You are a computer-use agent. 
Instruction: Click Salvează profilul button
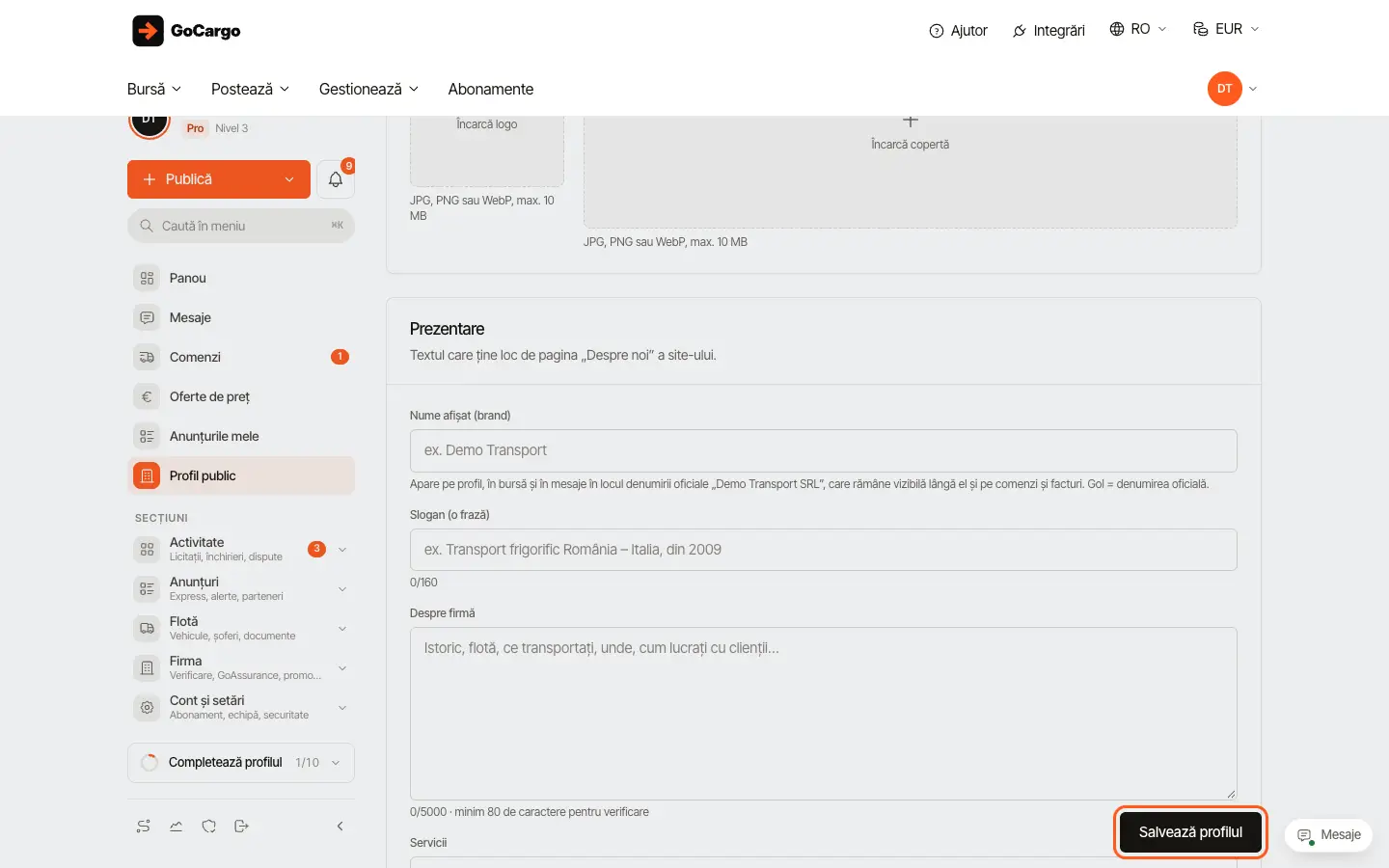pyautogui.click(x=1190, y=832)
